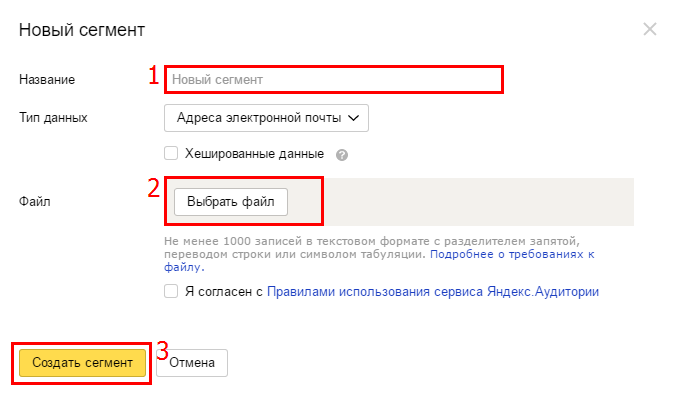Click the yellow Создать сегмент button
The width and height of the screenshot is (679, 397).
[x=82, y=363]
